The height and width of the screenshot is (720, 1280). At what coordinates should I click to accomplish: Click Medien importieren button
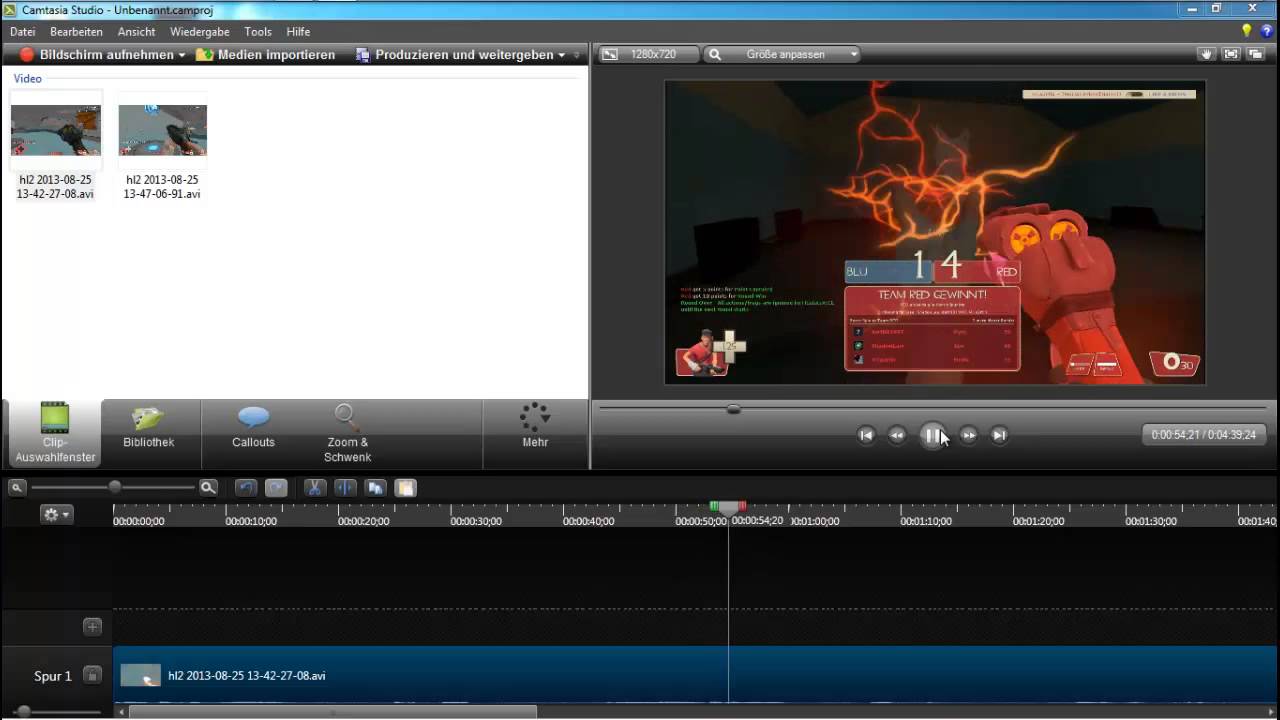pyautogui.click(x=266, y=55)
